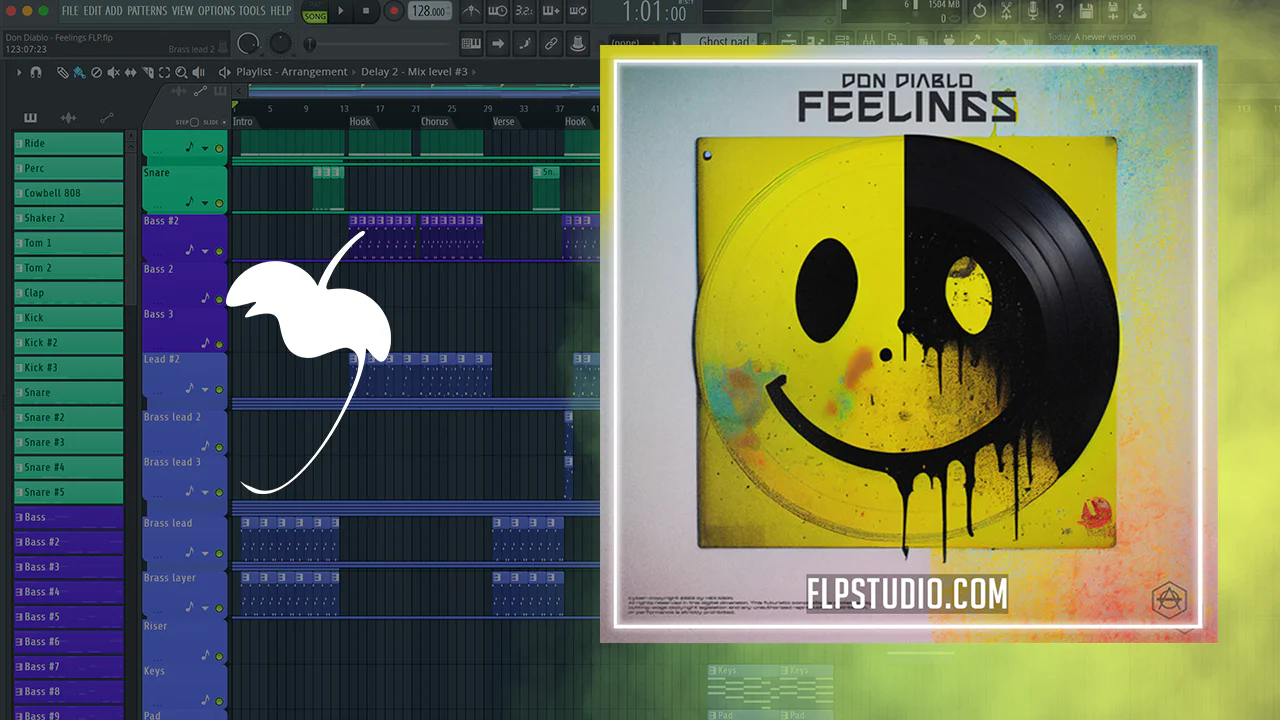Turn on the 3-2-1 recording countdown

click(x=523, y=11)
